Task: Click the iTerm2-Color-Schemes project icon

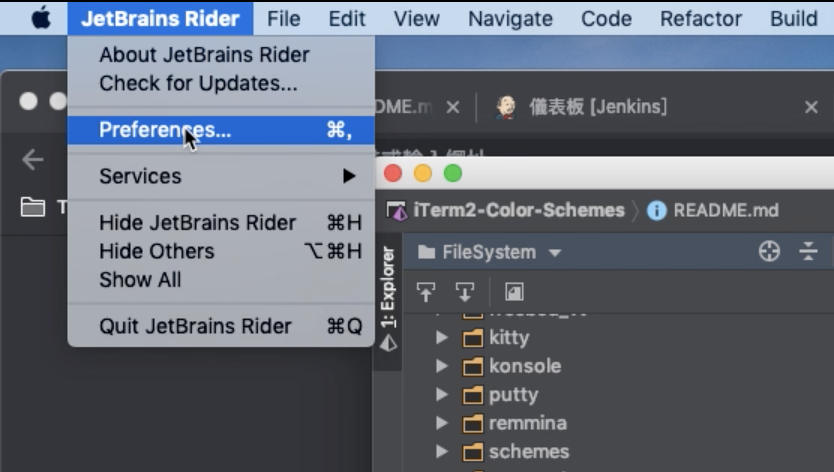Action: coord(397,211)
